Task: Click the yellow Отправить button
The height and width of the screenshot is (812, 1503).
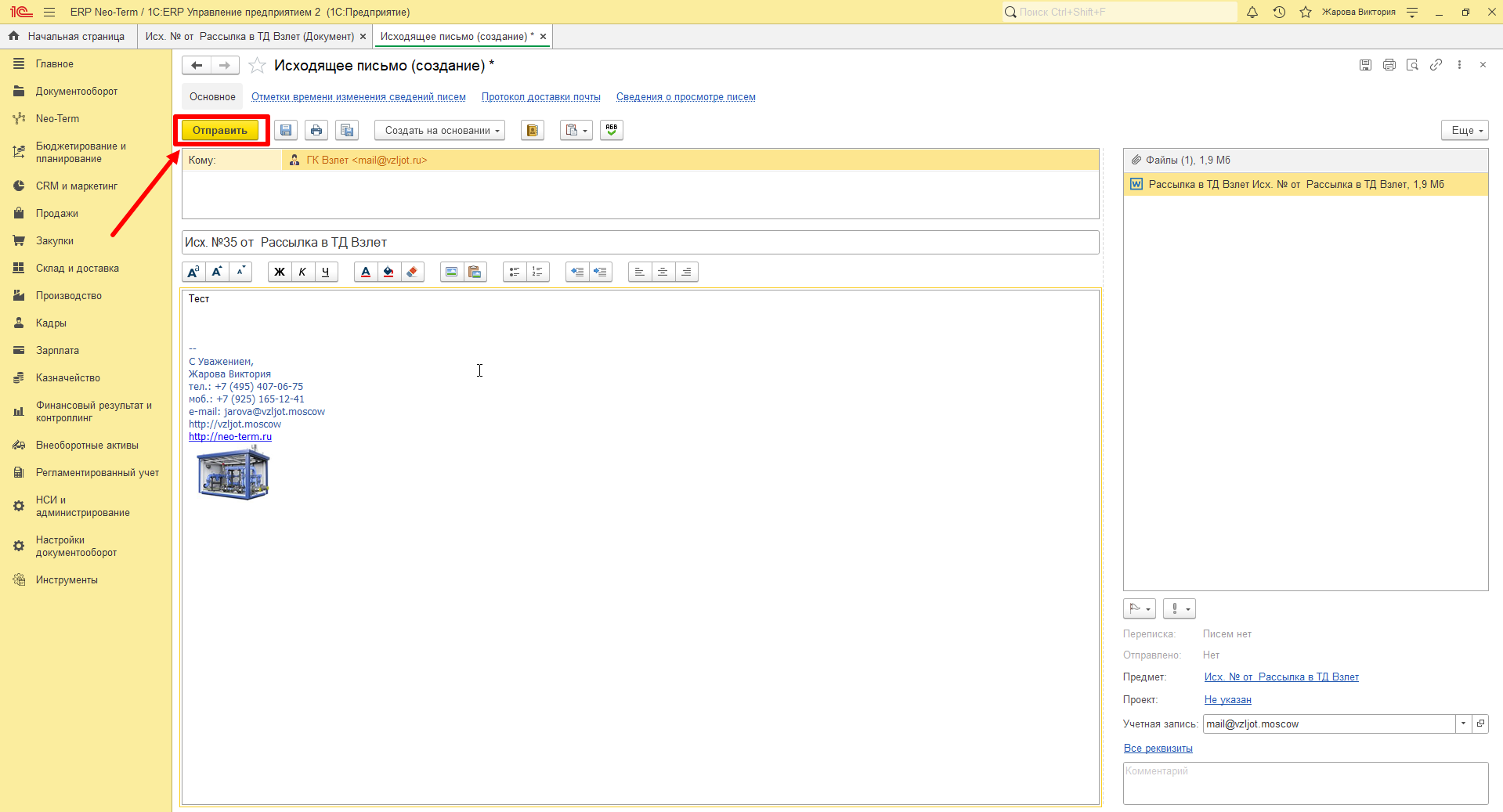Action: [220, 130]
